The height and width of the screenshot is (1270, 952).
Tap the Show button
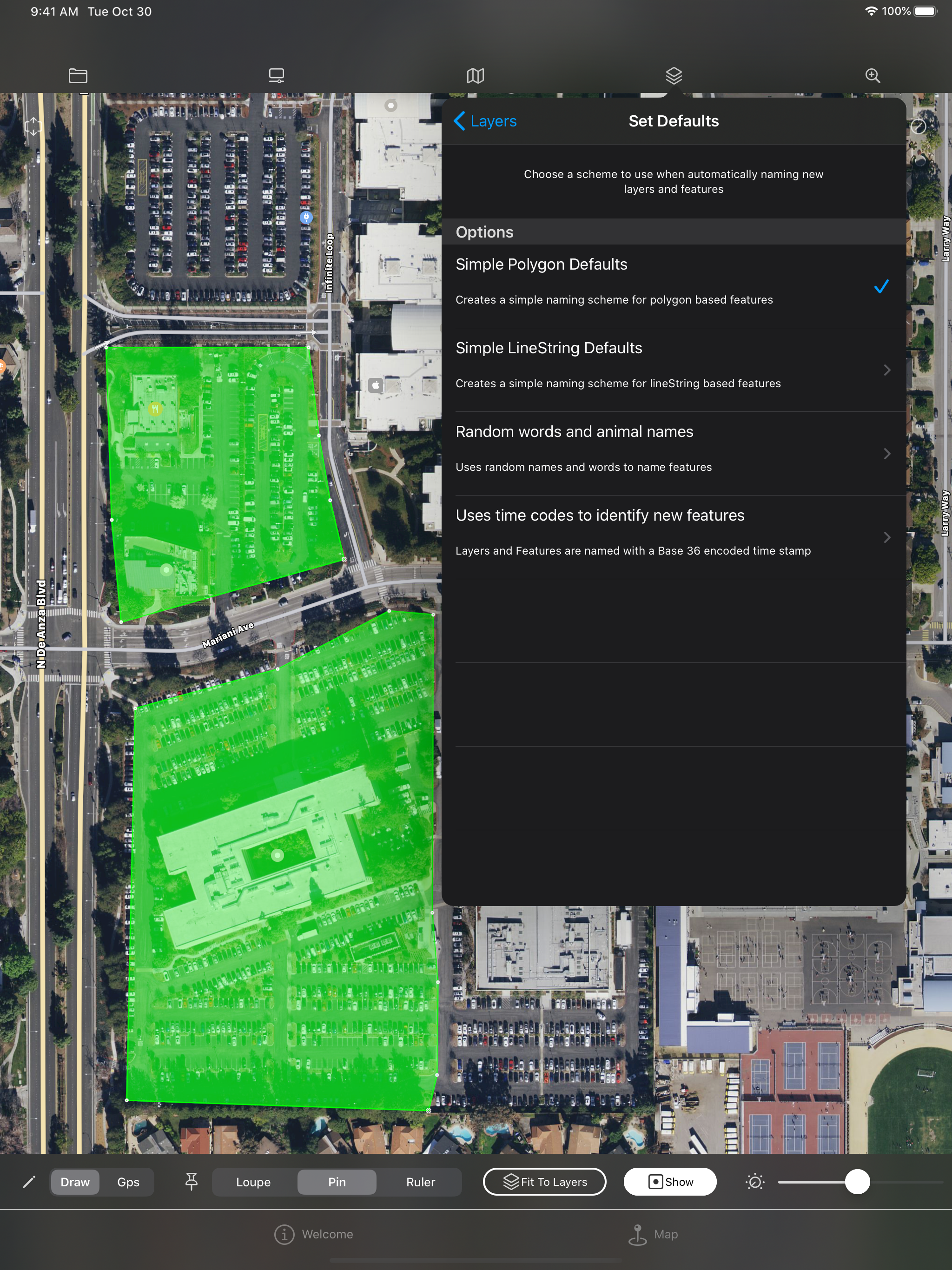pos(670,1182)
